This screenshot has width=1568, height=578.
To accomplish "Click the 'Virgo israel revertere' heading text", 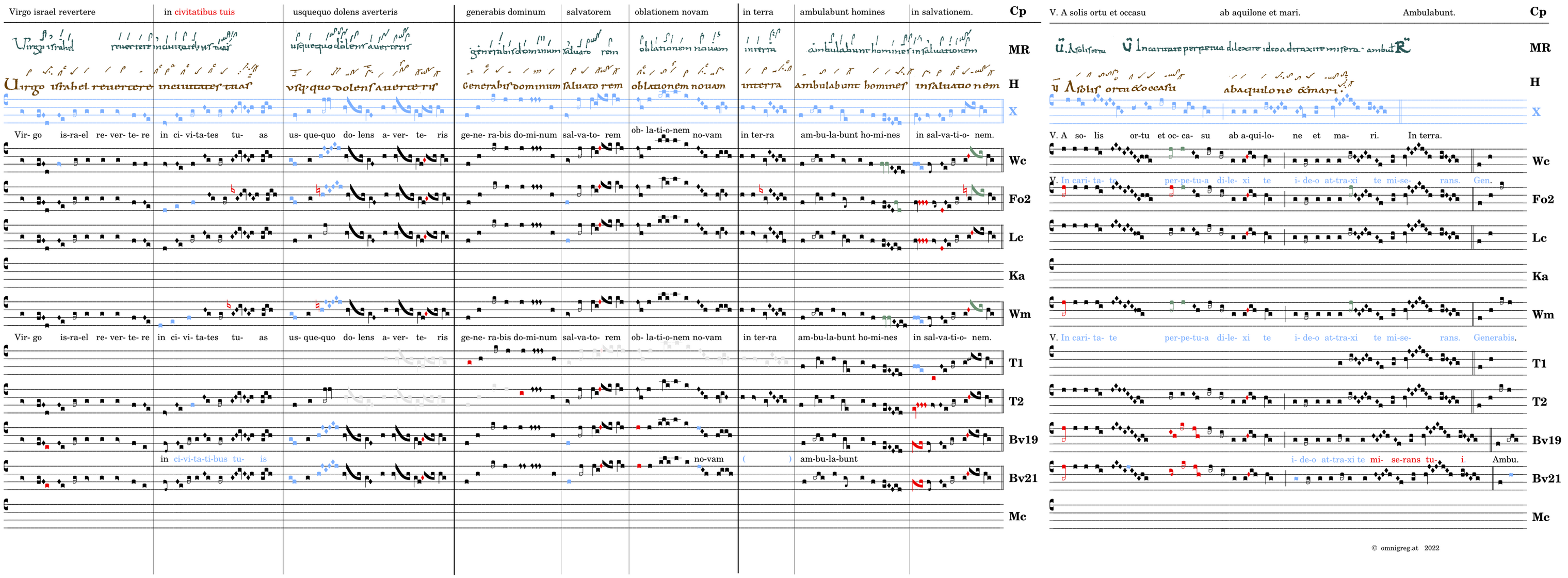I will click(52, 11).
